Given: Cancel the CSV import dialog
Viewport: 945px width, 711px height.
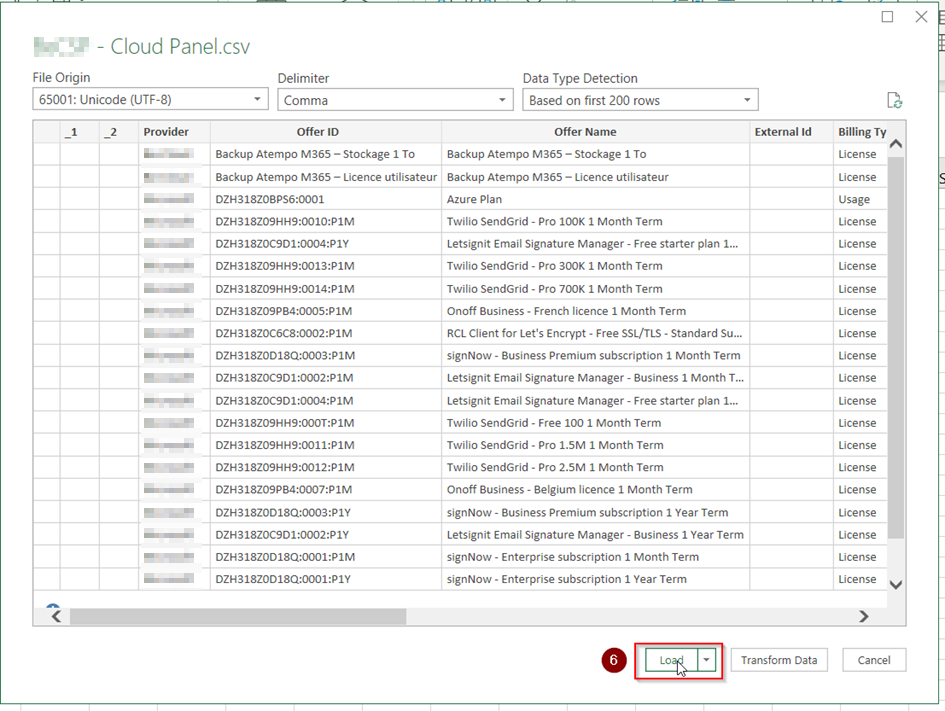Looking at the screenshot, I should pyautogui.click(x=874, y=660).
